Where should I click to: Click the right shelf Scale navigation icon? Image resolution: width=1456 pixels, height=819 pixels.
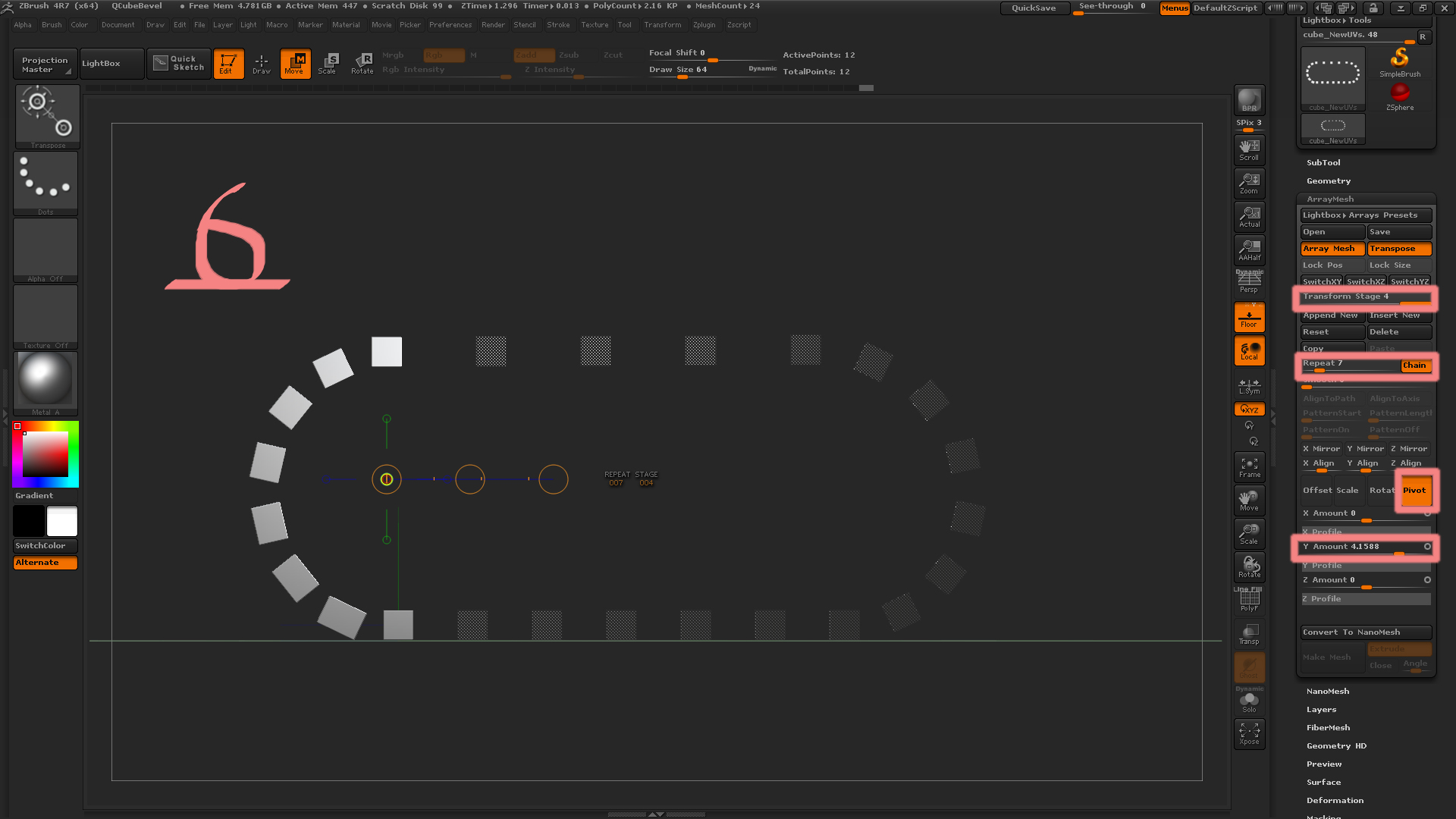point(1249,534)
